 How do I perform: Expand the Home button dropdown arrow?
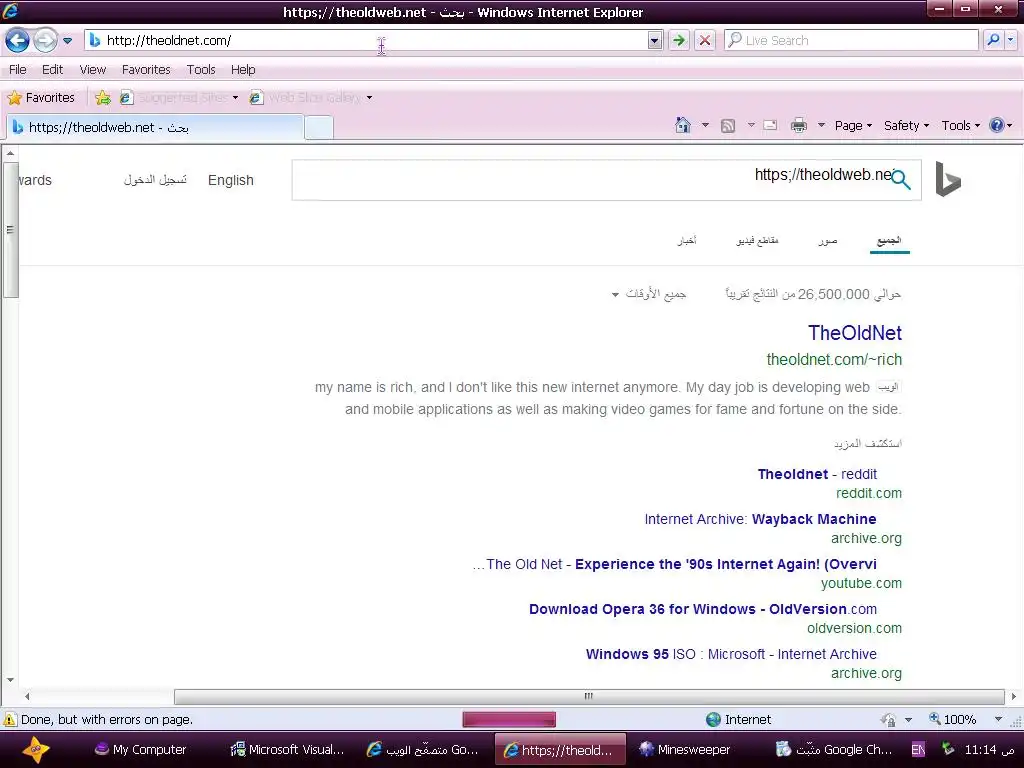[x=705, y=125]
